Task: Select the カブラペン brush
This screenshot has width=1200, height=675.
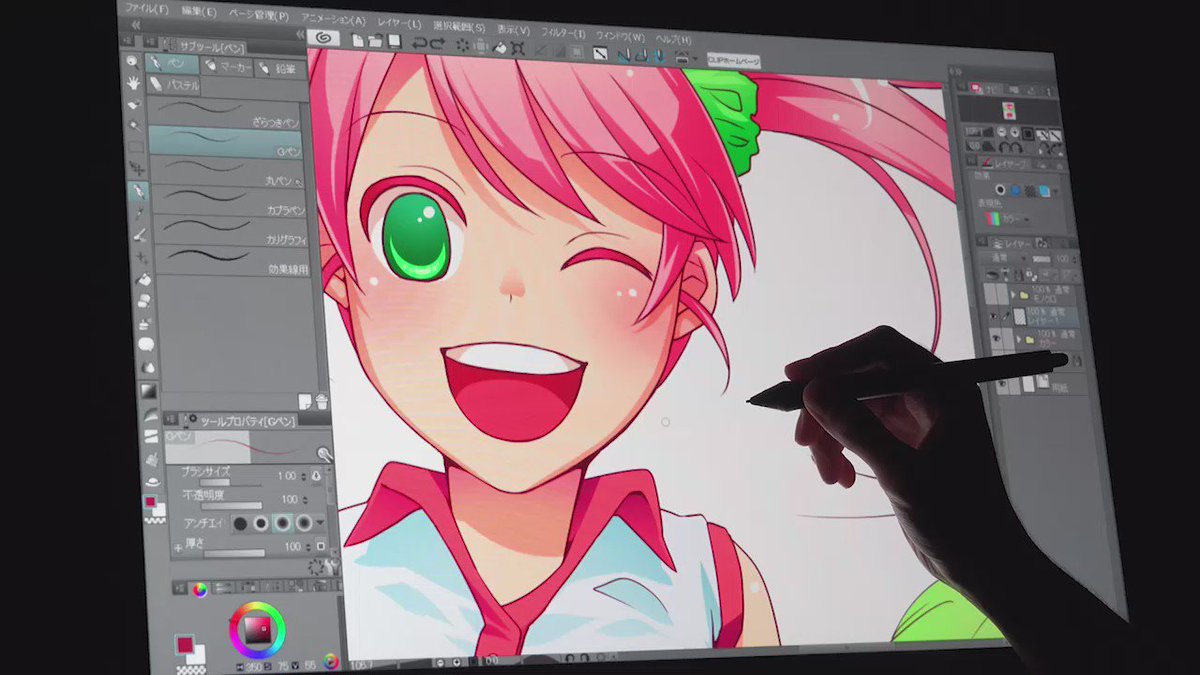Action: coord(230,202)
